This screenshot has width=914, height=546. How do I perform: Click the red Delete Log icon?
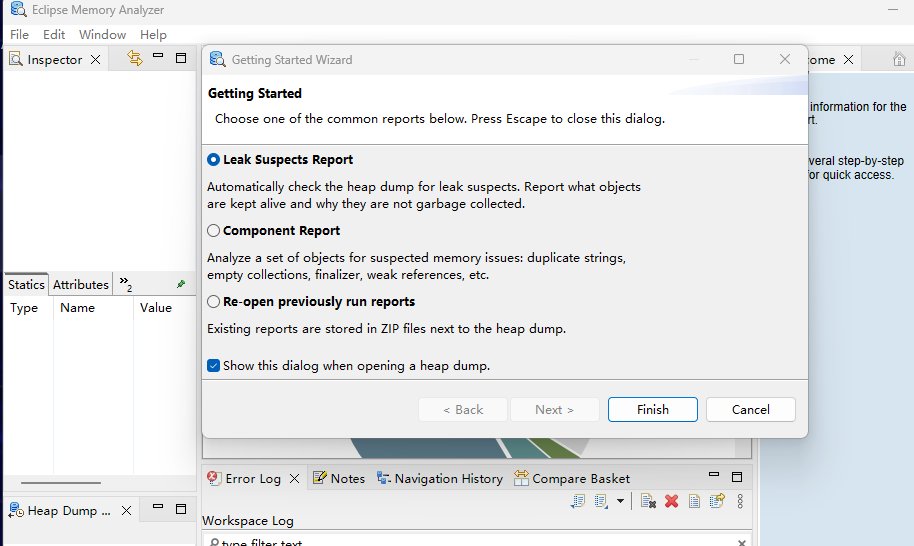(x=672, y=501)
